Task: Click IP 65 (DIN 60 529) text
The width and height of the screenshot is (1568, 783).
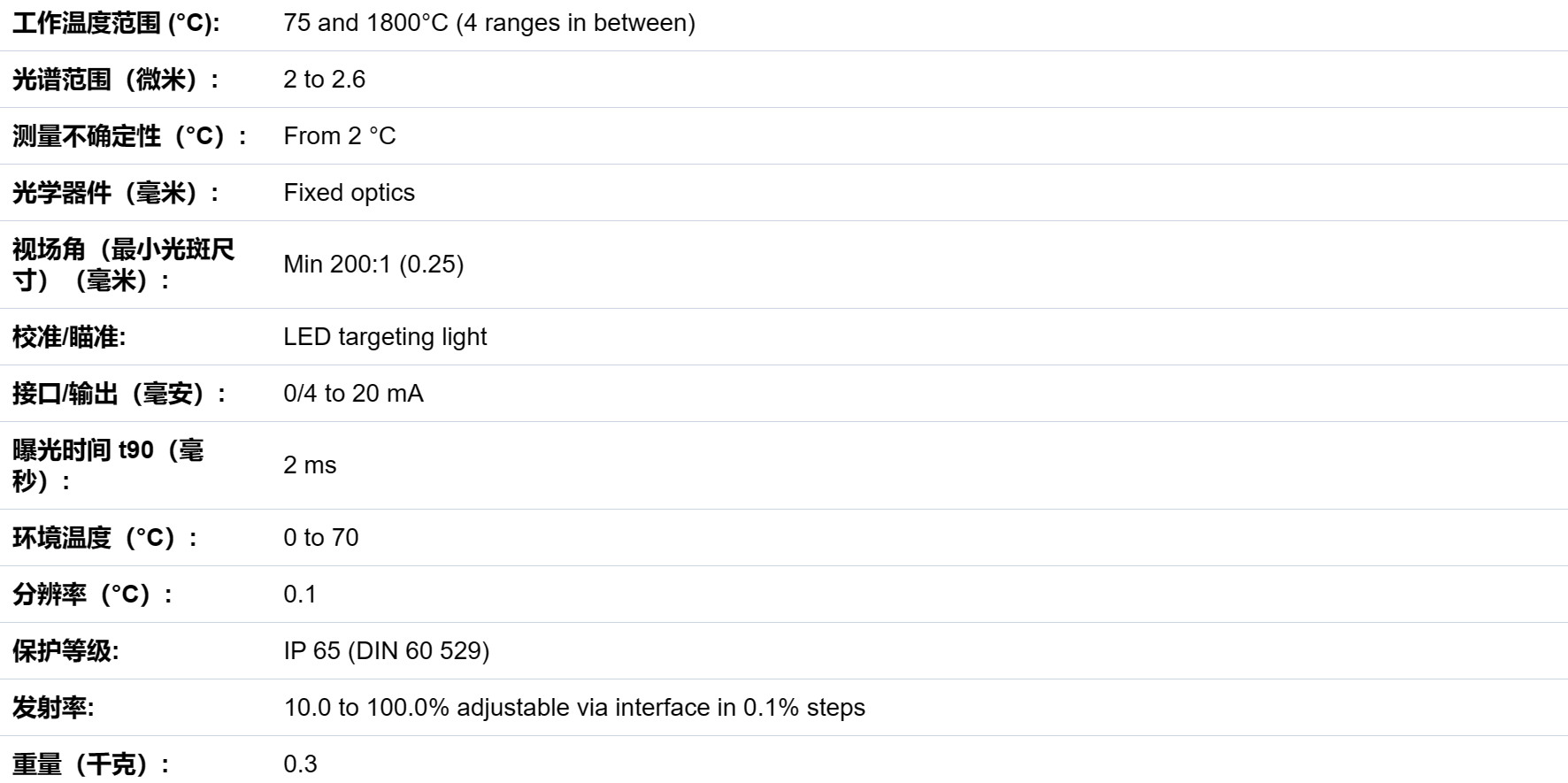Action: 387,651
